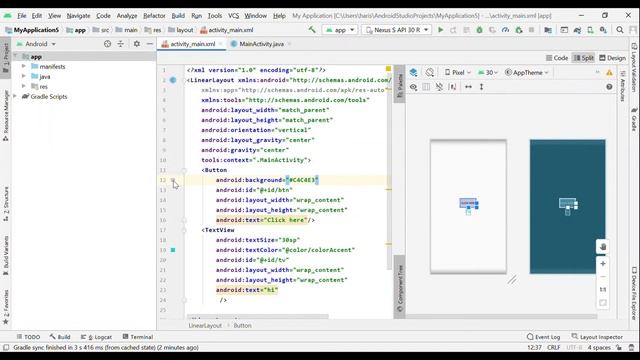
Task: Open project panel settings gear
Action: tap(137, 44)
